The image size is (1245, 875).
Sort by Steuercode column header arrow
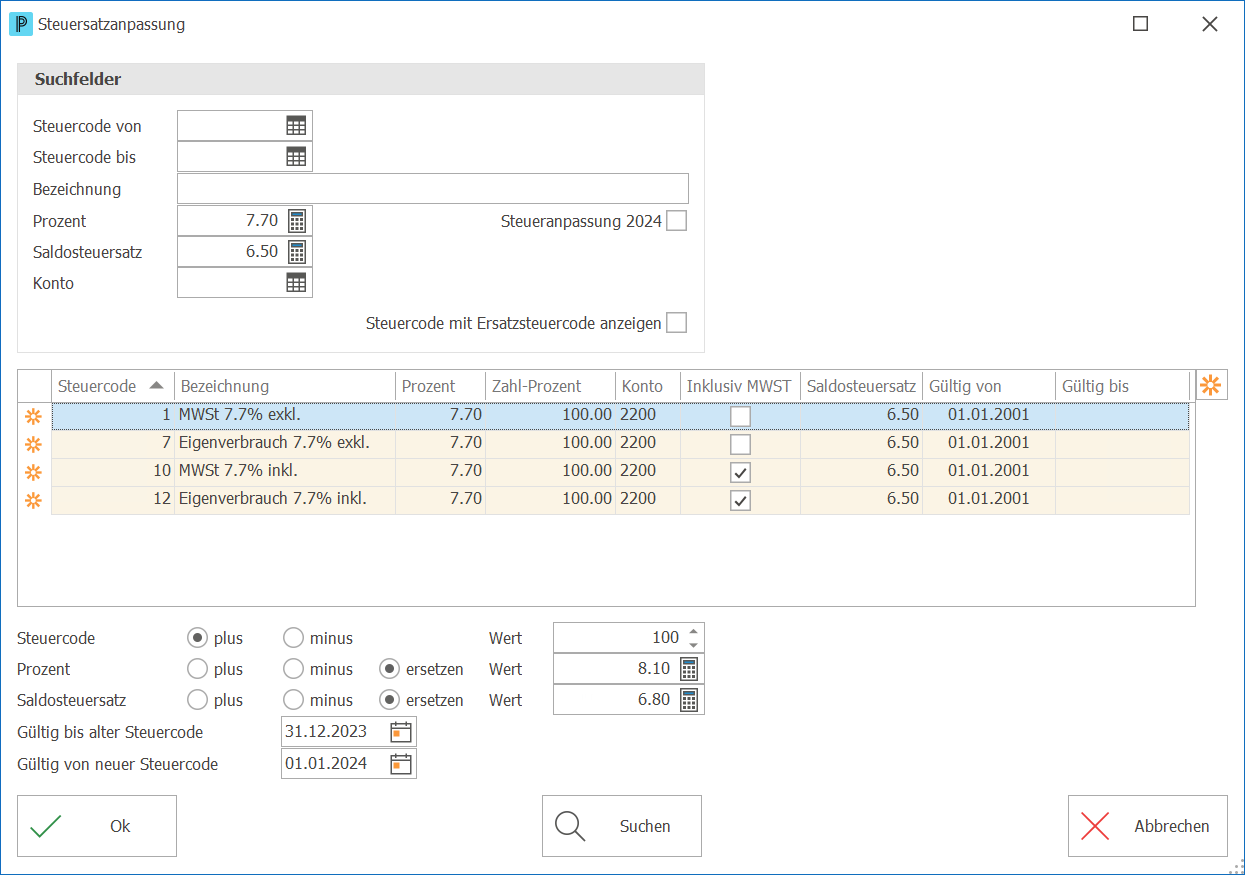point(156,385)
